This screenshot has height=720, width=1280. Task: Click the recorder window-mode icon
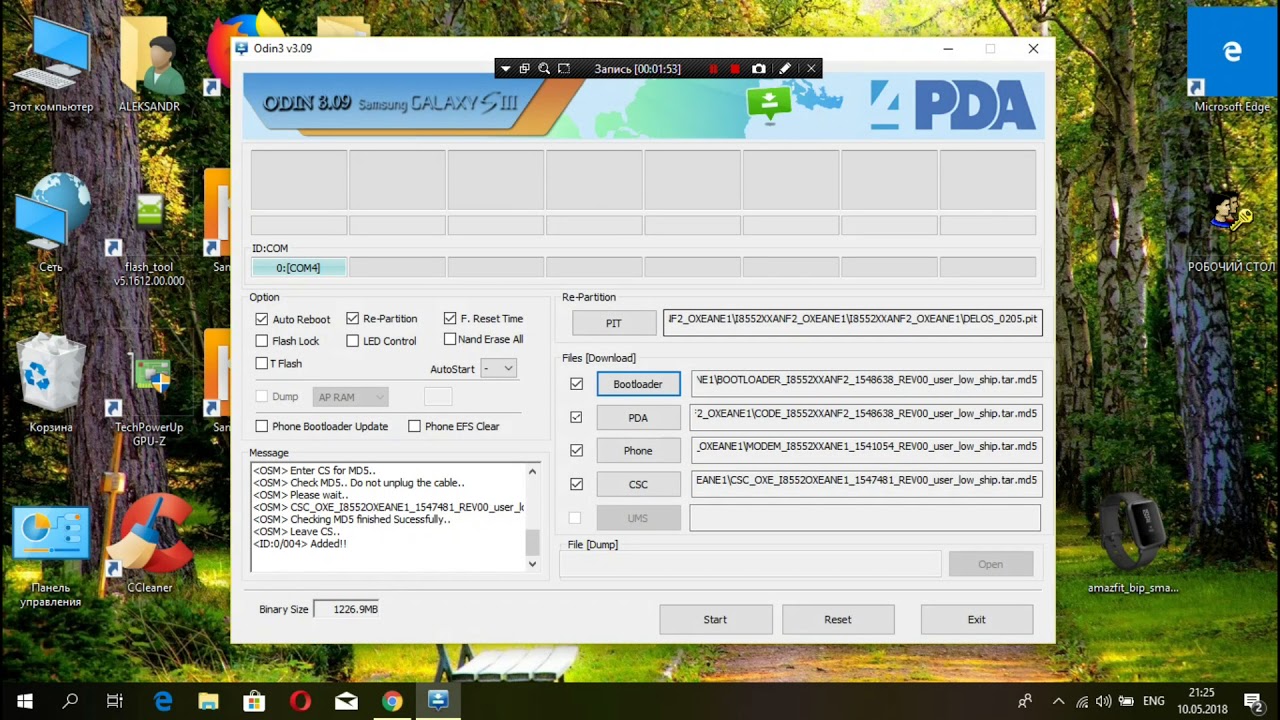(x=524, y=69)
